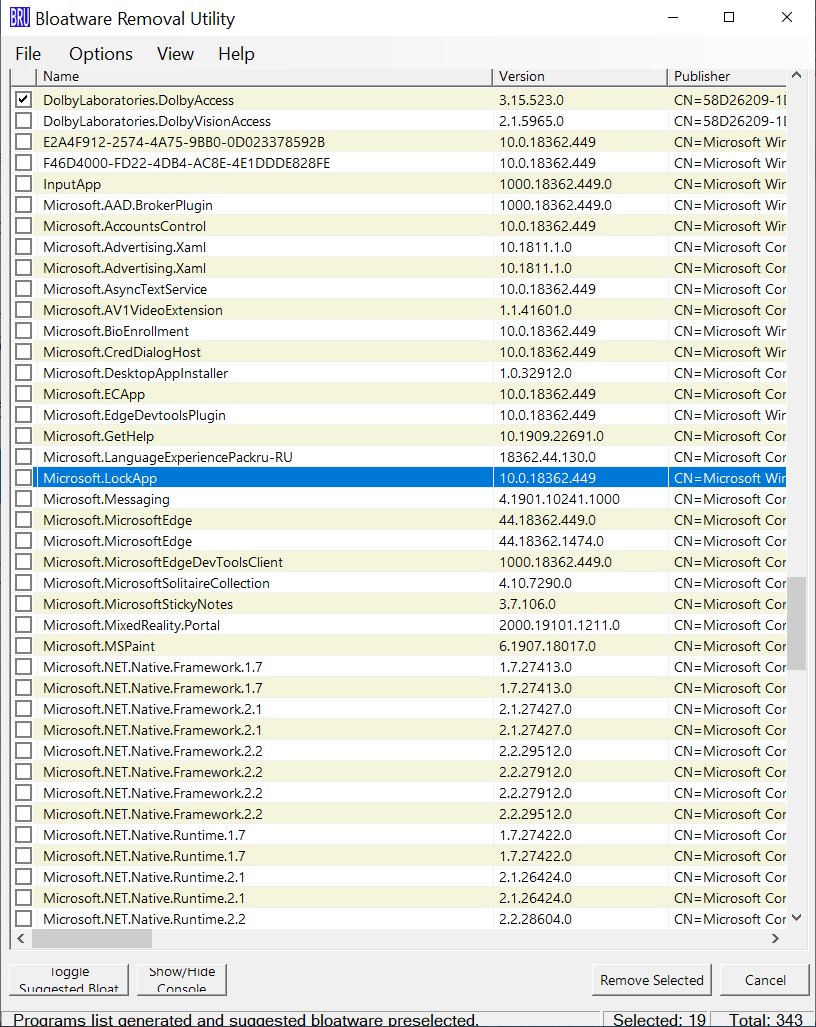Maximize the Bloatware Removal Utility window
The height and width of the screenshot is (1027, 816).
coord(728,18)
